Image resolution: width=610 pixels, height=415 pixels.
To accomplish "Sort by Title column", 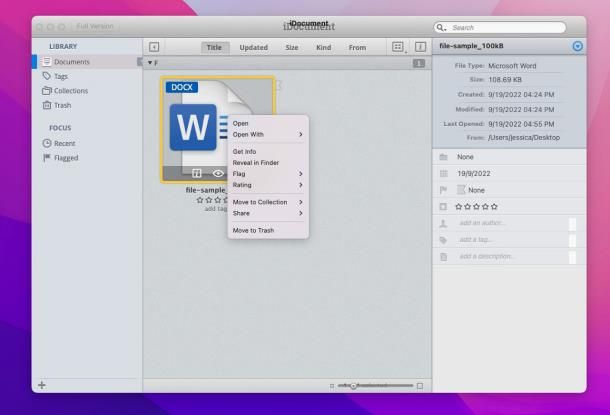I will pyautogui.click(x=214, y=47).
